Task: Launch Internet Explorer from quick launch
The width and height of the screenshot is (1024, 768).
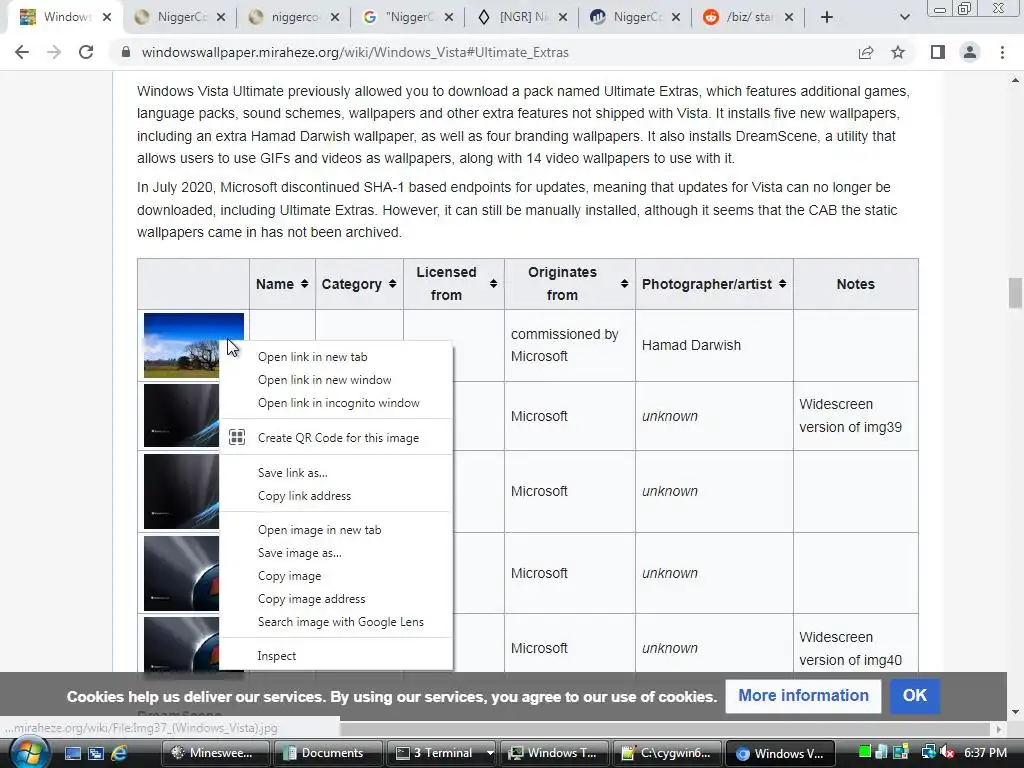Action: [119, 753]
